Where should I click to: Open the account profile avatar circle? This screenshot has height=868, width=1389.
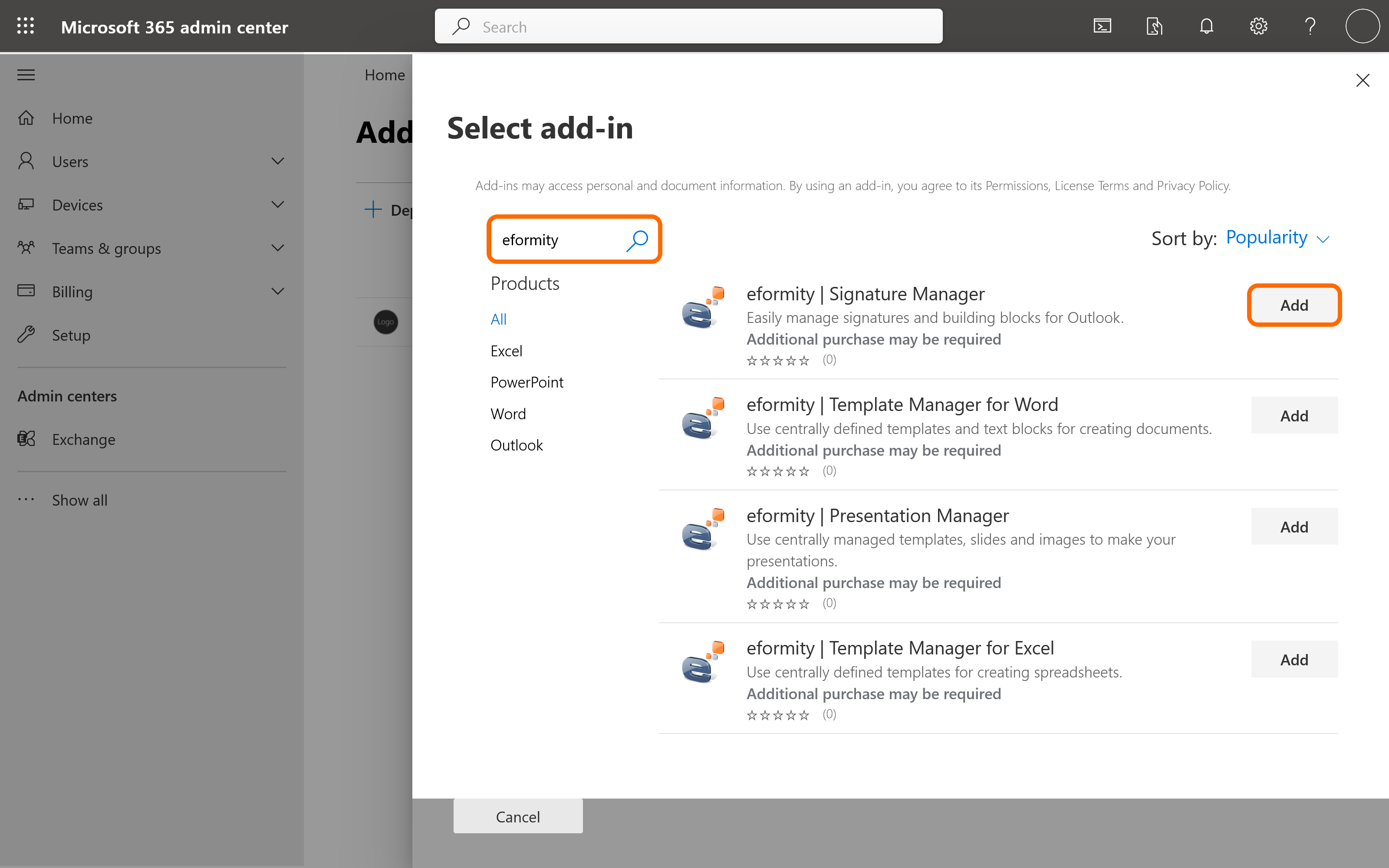pos(1362,26)
